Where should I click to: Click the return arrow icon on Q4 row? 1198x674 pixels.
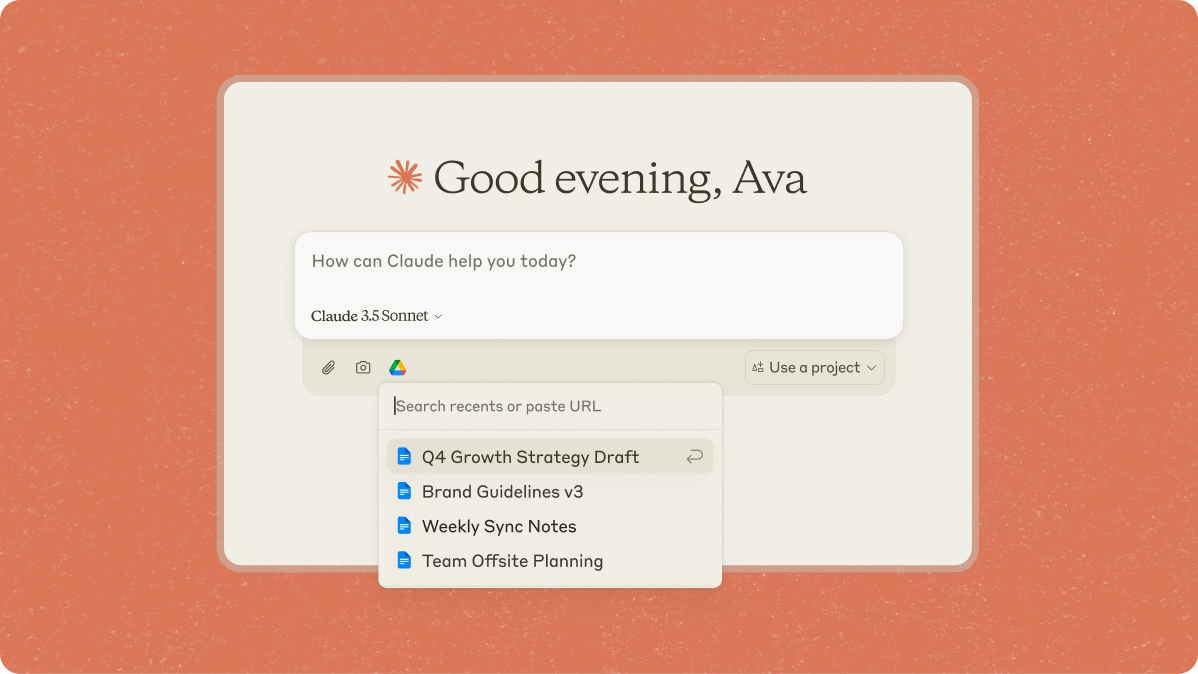[x=694, y=457]
